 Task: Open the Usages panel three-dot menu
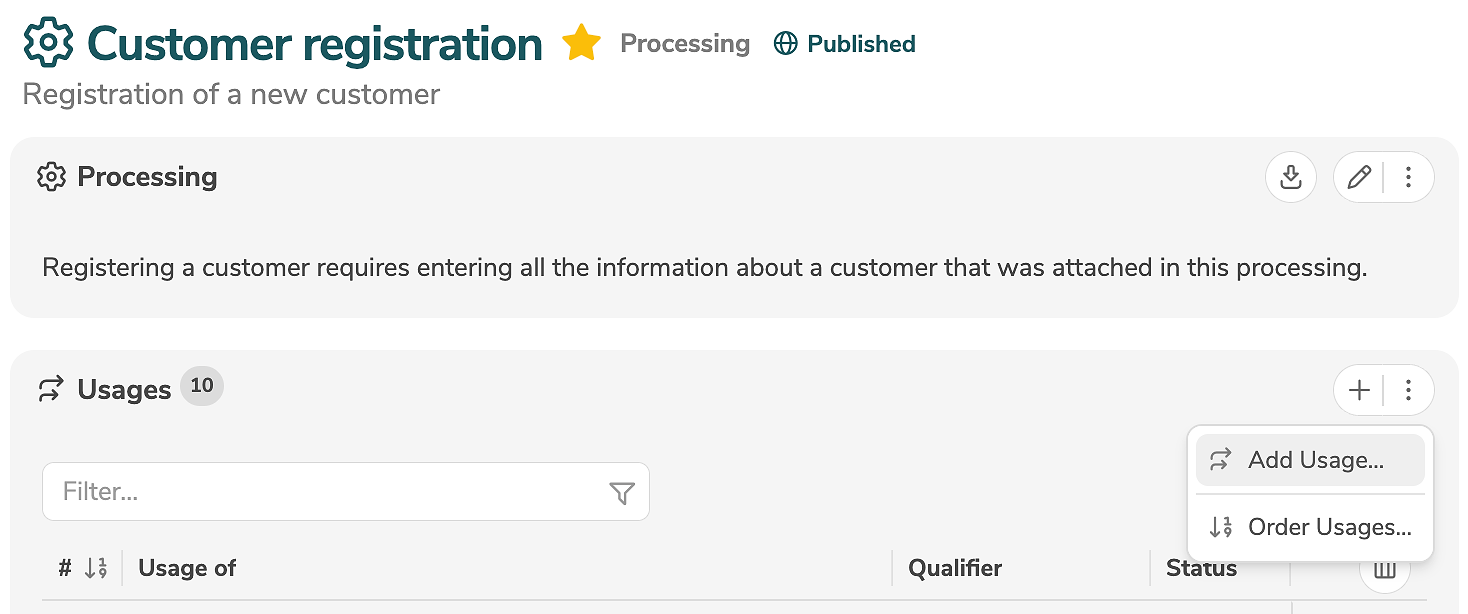1408,390
